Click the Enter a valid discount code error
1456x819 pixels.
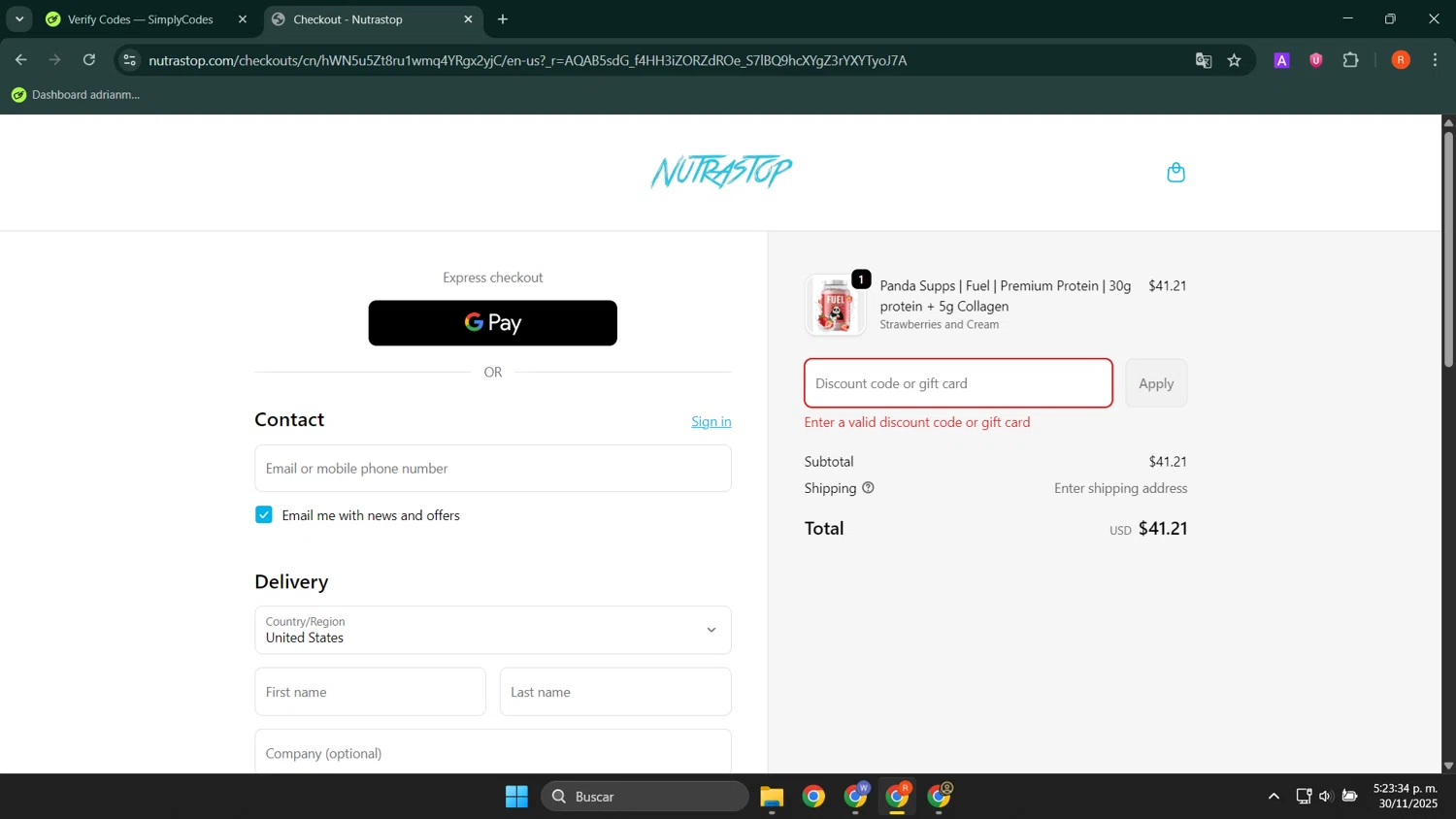tap(917, 422)
